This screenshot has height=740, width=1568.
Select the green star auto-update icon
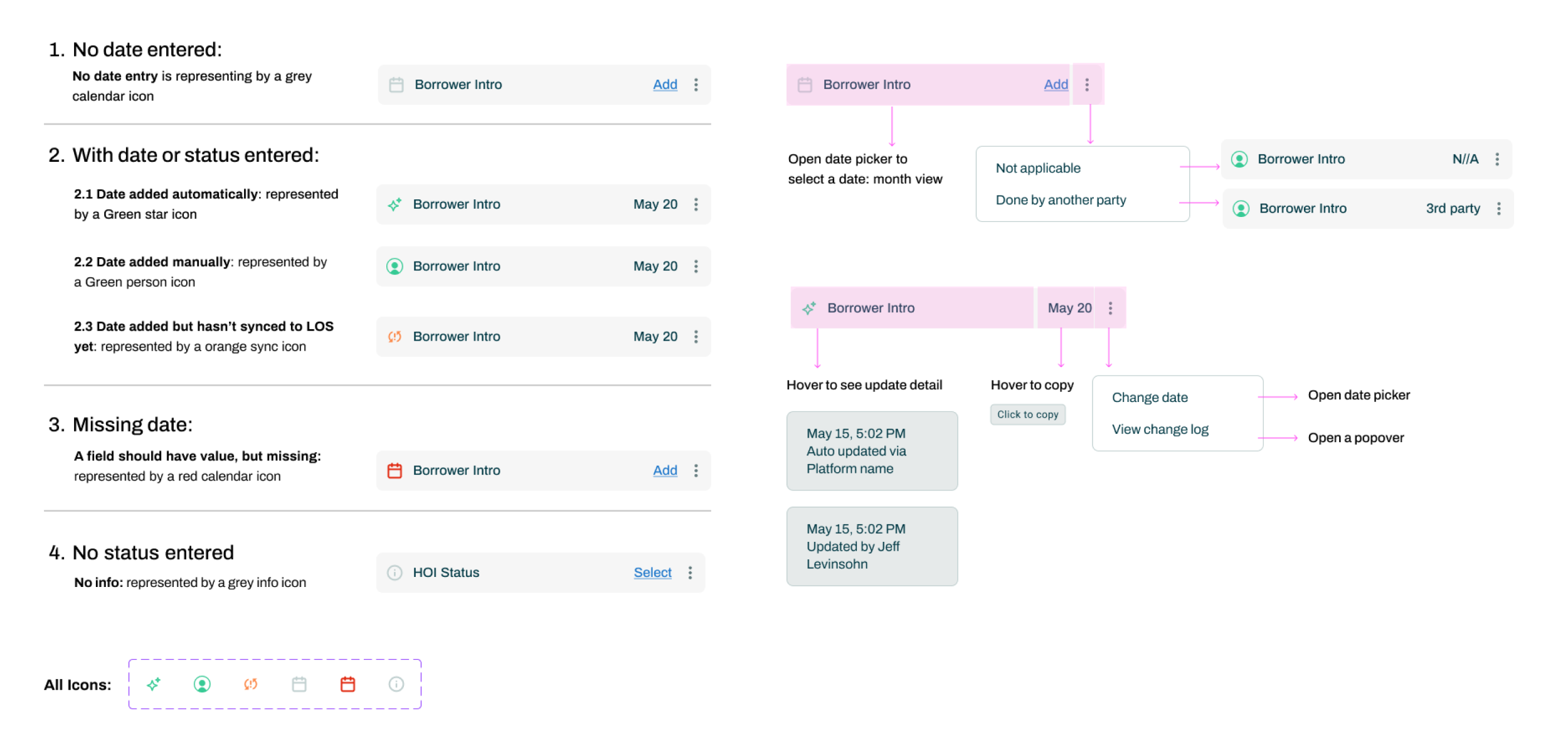(x=395, y=204)
